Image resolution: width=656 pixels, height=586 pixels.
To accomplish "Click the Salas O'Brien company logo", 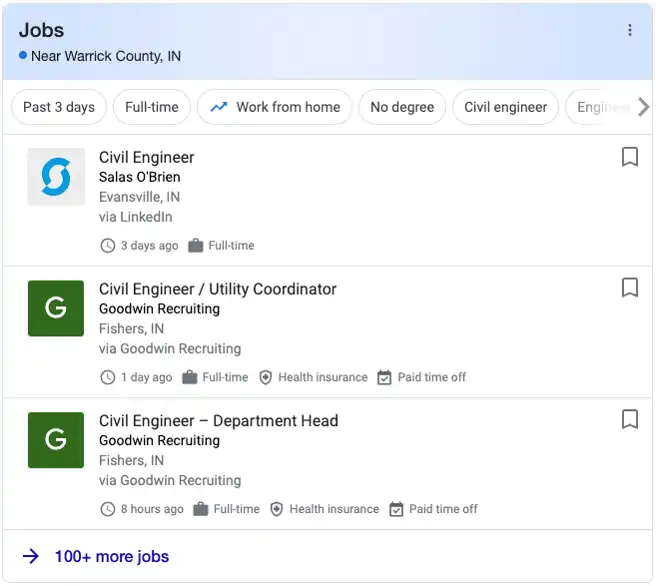I will 56,177.
